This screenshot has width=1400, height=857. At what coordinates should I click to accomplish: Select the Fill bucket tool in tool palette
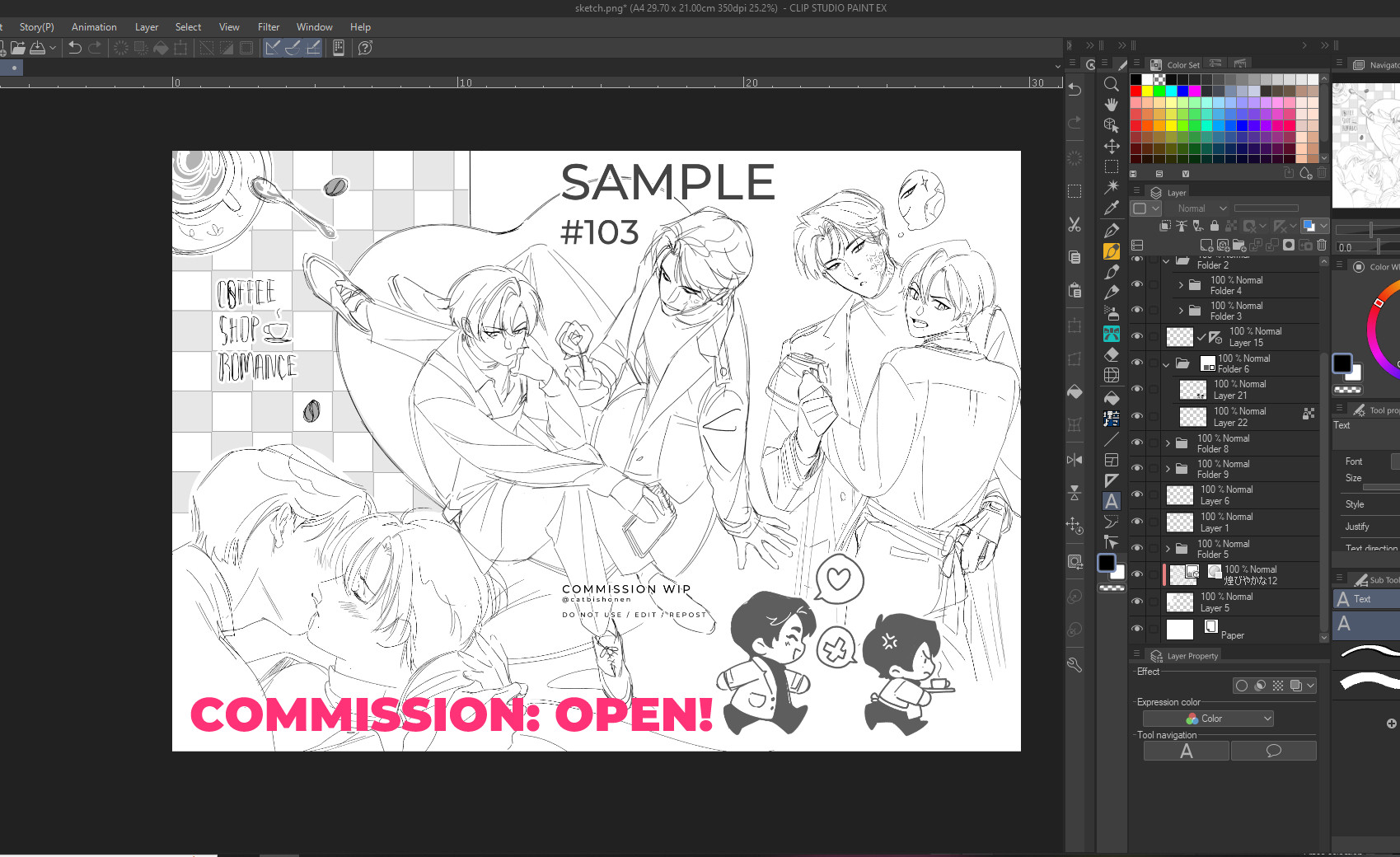(1111, 398)
